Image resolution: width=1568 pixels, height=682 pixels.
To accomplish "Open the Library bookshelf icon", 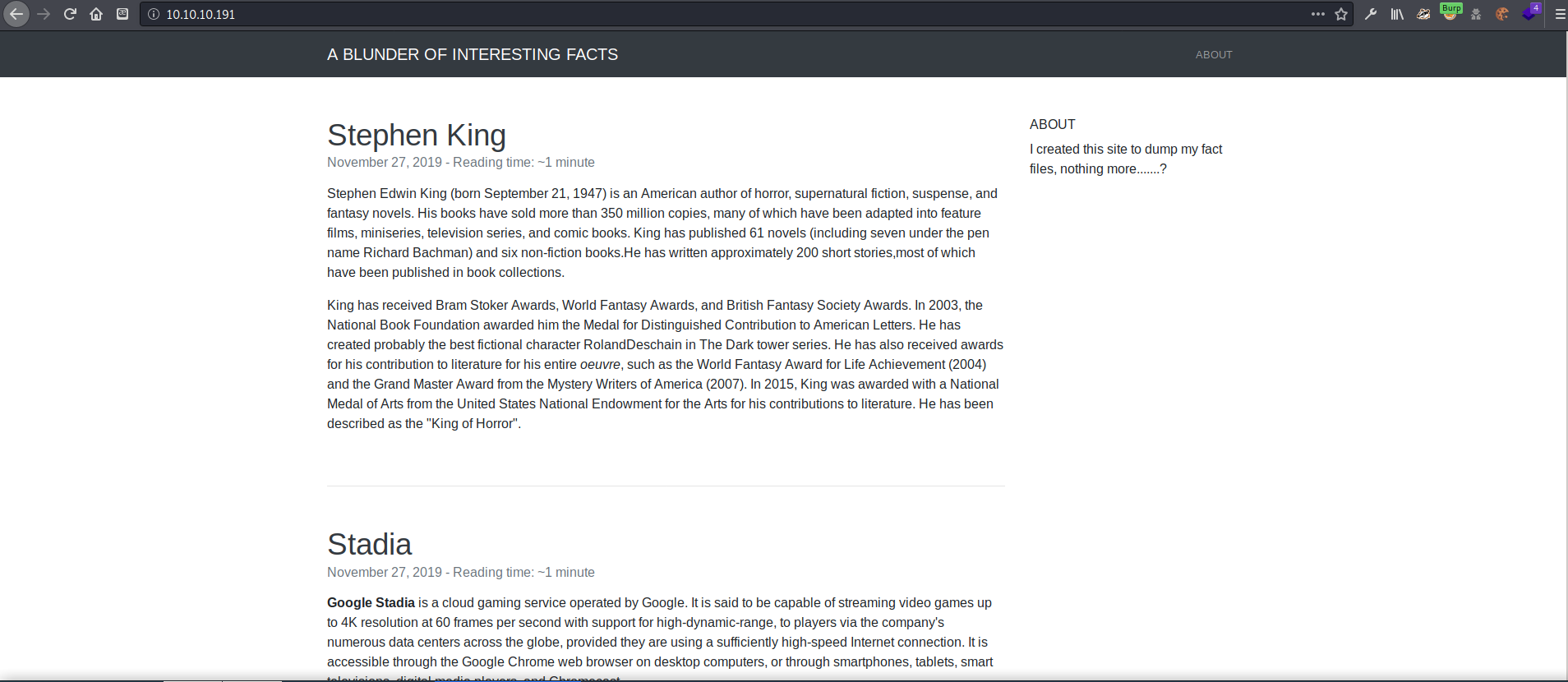I will 1397,14.
